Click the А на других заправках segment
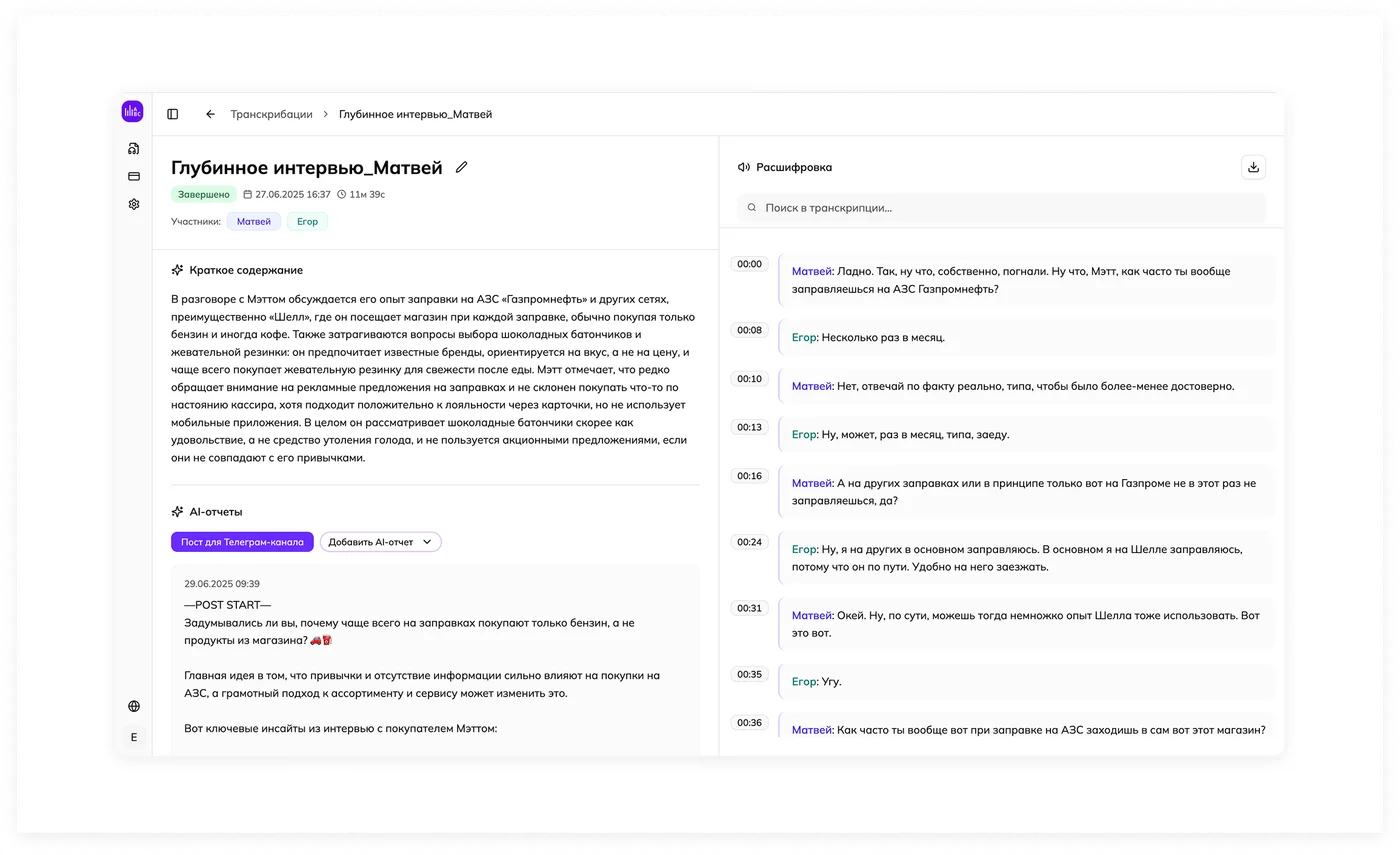 (1026, 491)
